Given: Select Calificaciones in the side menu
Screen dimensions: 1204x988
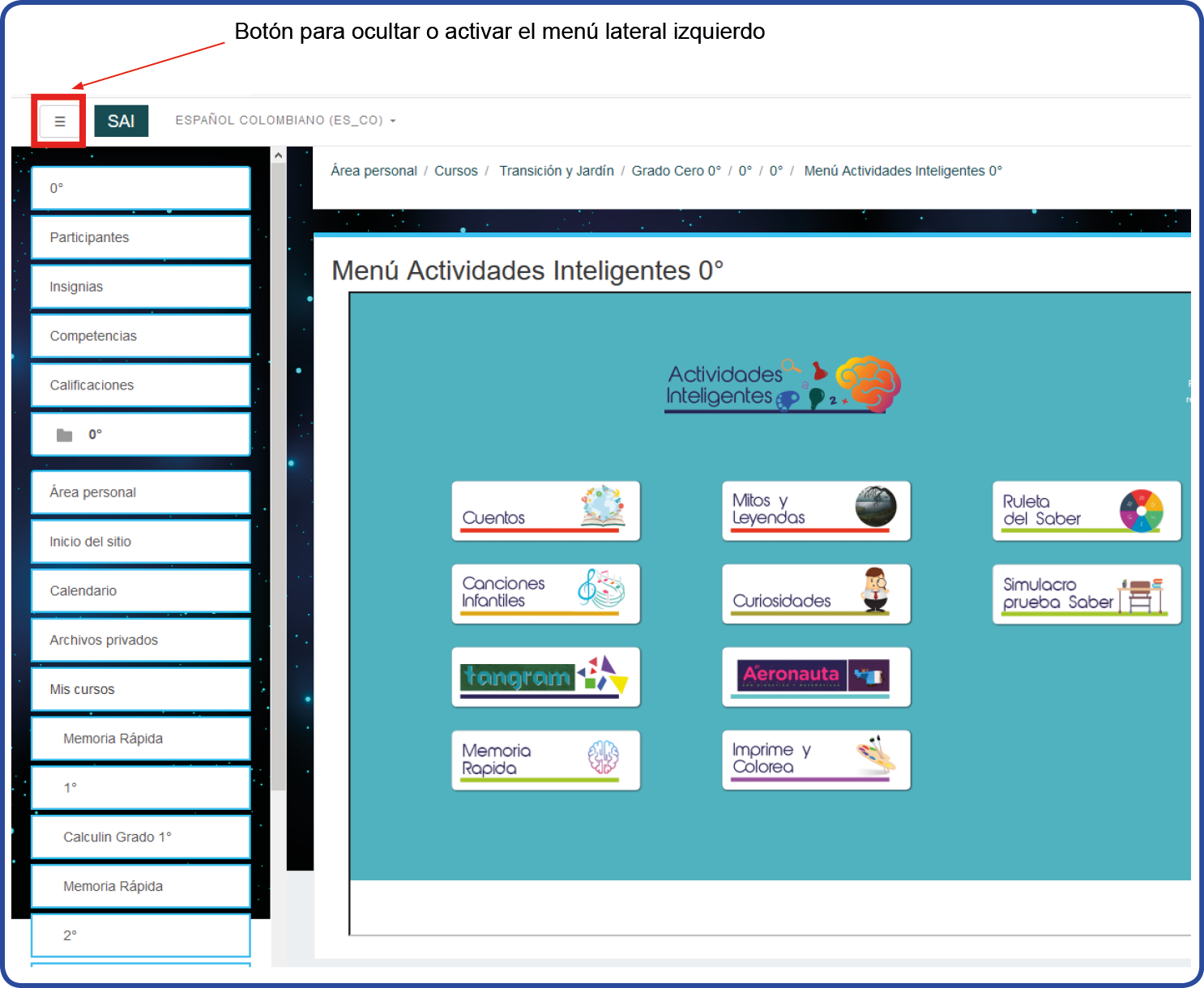Looking at the screenshot, I should tap(140, 385).
